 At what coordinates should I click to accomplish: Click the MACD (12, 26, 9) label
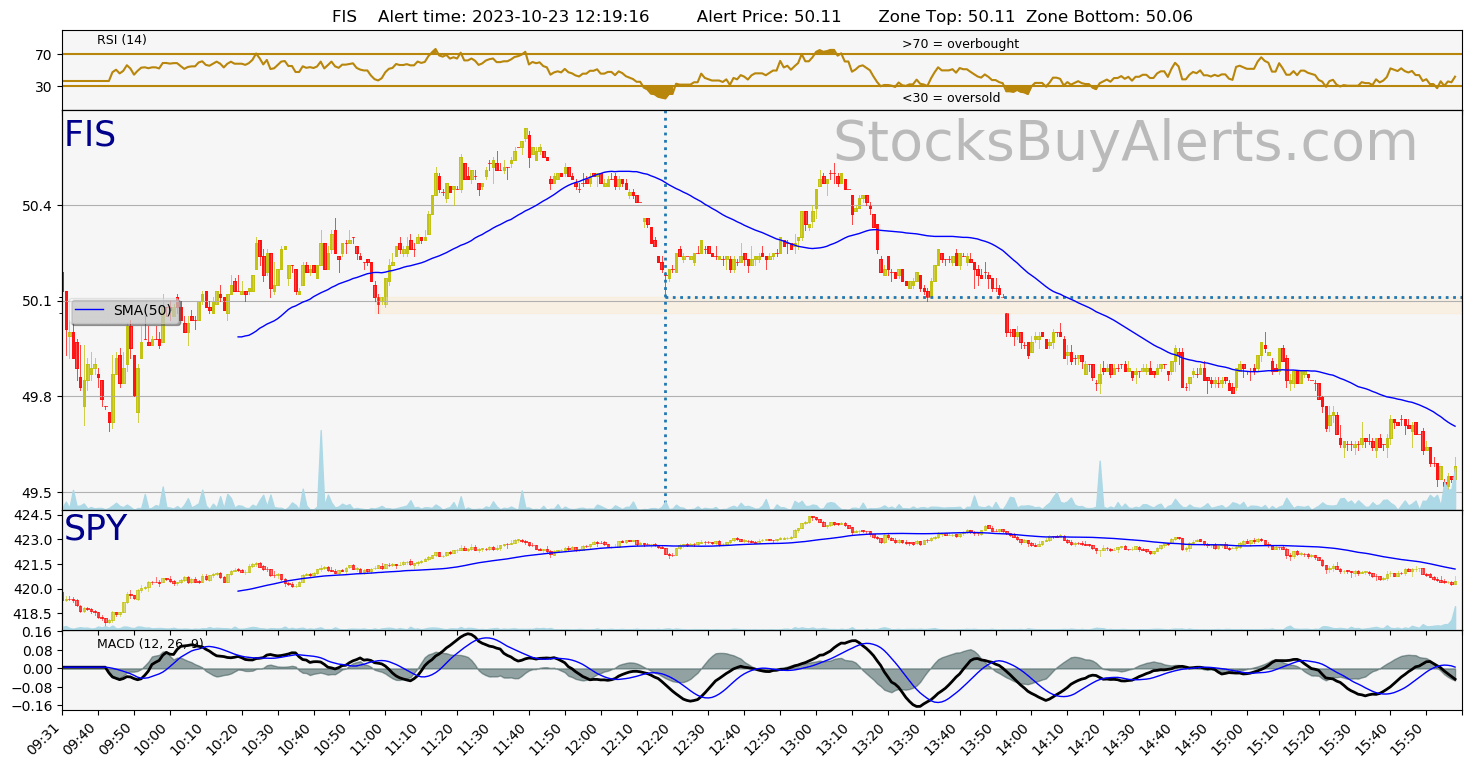pos(150,643)
